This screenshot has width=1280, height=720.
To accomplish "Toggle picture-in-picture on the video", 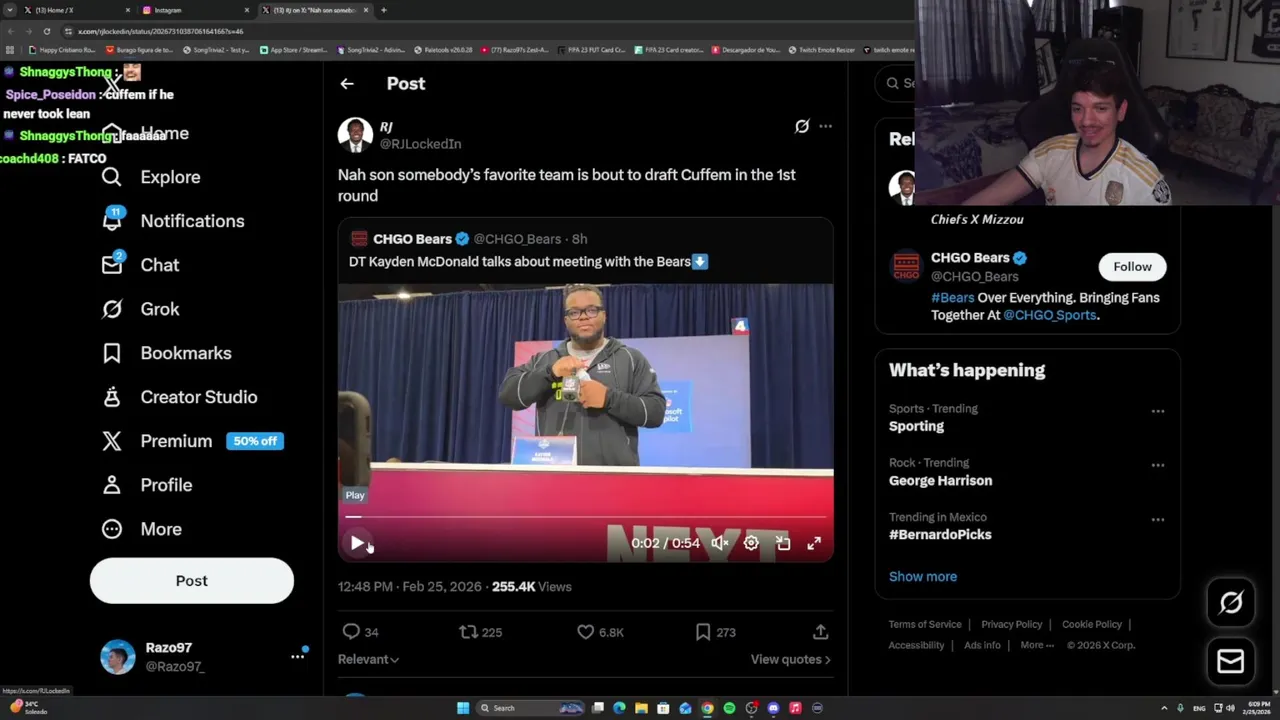I will pyautogui.click(x=783, y=543).
